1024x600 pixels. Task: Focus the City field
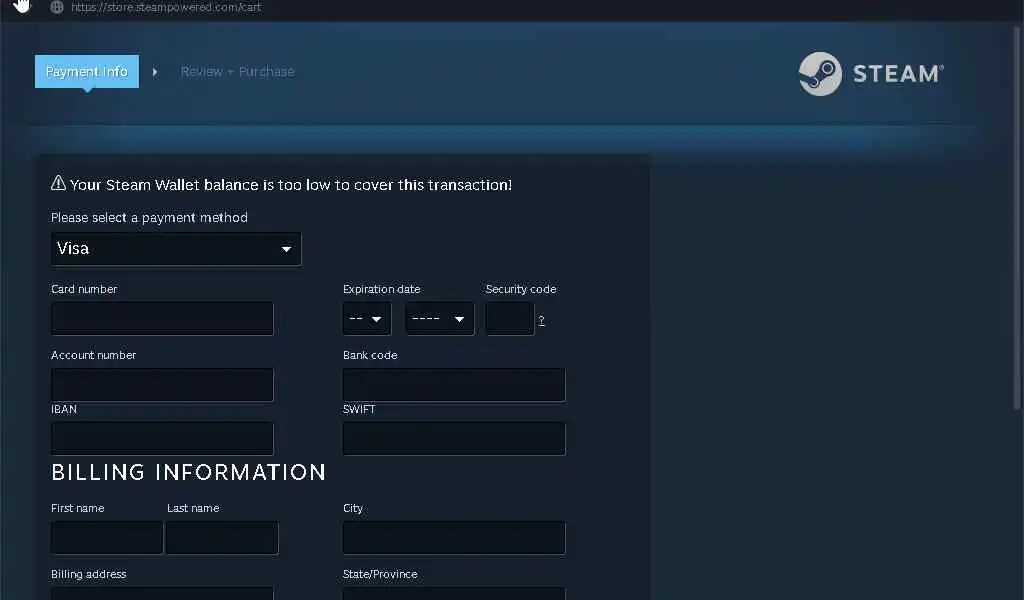pos(454,537)
